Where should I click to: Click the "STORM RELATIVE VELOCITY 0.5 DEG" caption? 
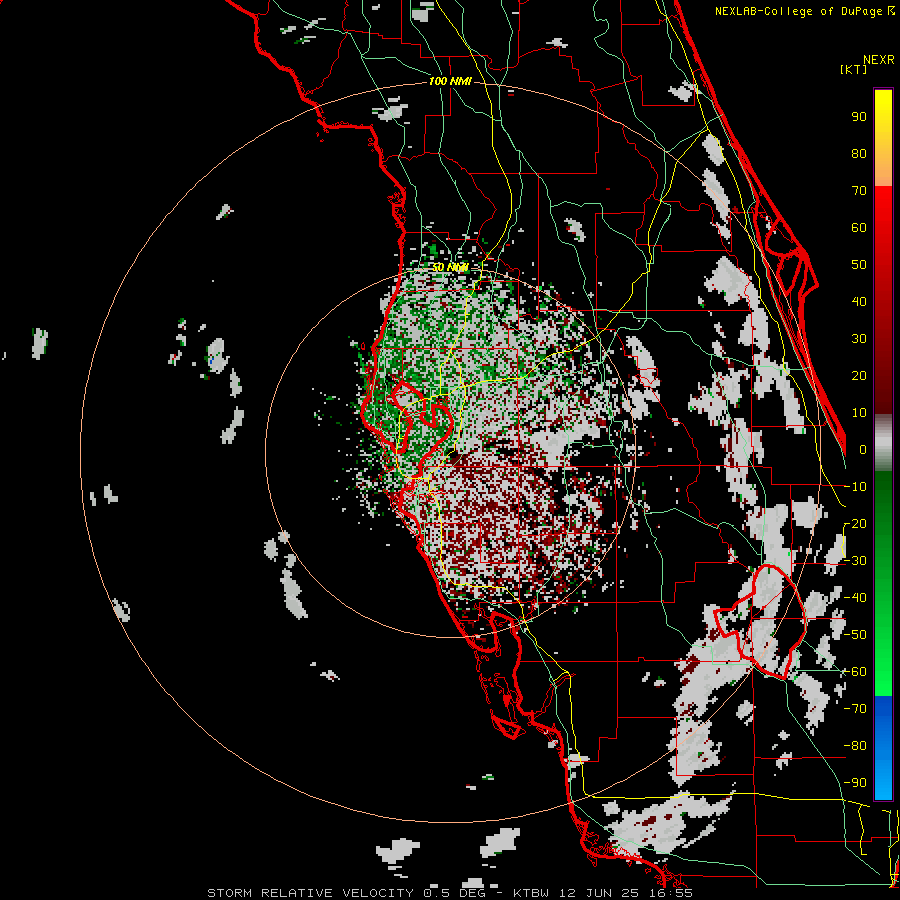tap(346, 893)
